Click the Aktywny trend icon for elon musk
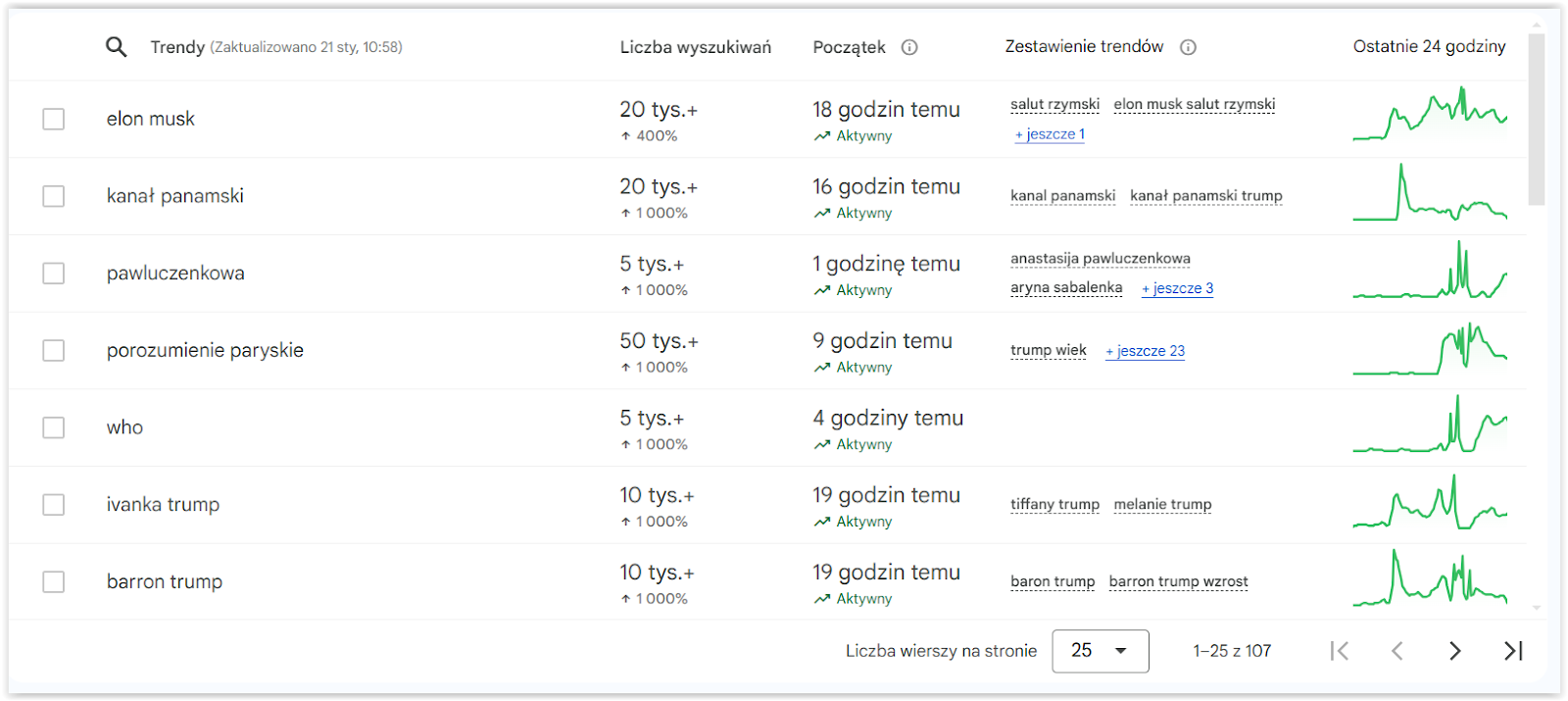This screenshot has width=1568, height=701. point(822,136)
